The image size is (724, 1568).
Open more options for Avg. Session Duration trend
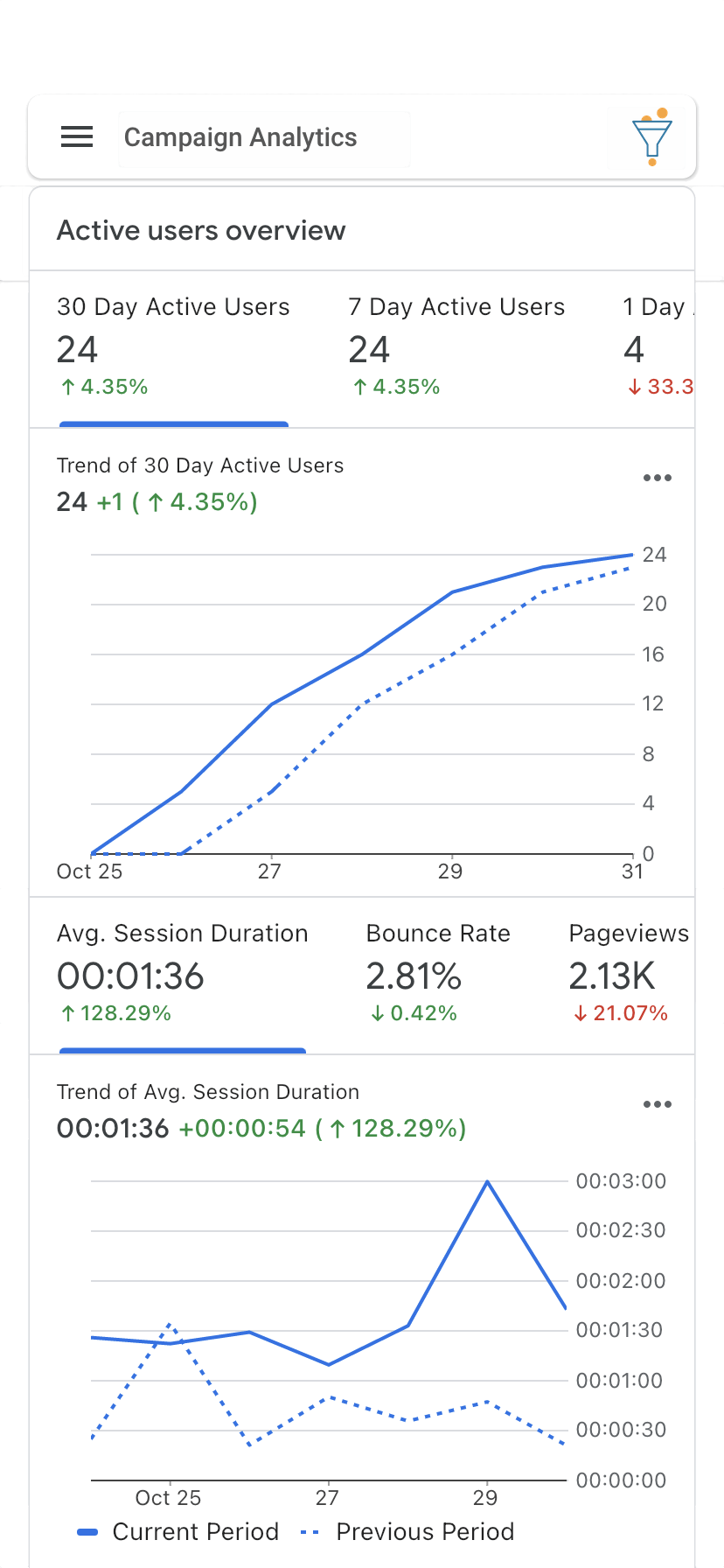tap(658, 1104)
